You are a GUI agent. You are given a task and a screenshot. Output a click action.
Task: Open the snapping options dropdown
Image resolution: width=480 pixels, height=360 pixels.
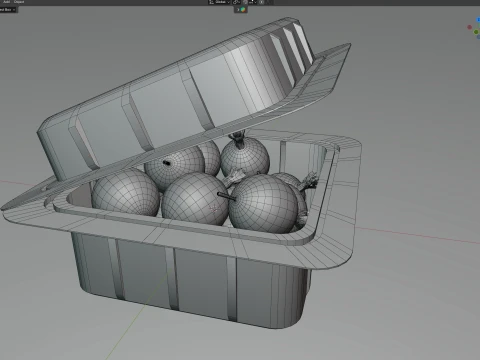pos(252,2)
